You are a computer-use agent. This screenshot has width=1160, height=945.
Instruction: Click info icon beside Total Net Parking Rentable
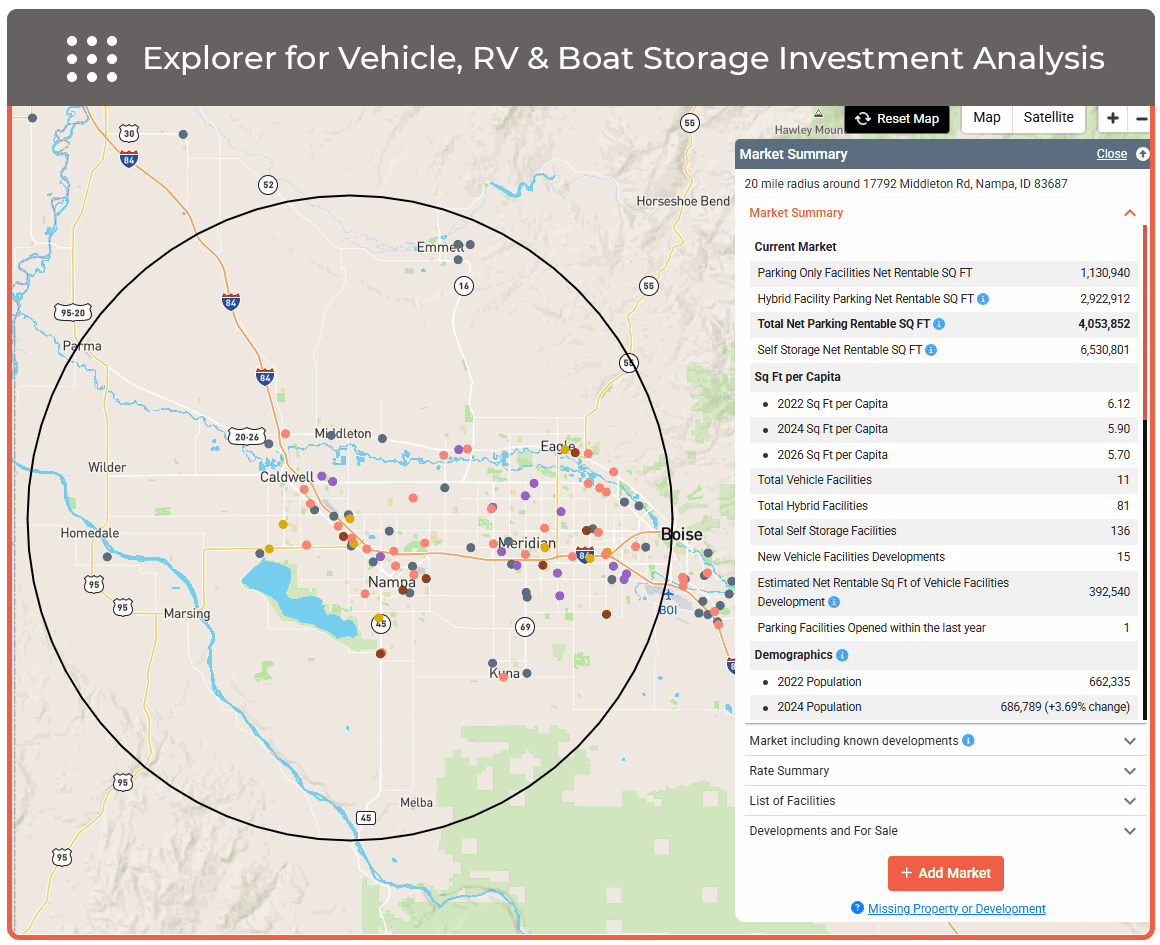click(939, 324)
